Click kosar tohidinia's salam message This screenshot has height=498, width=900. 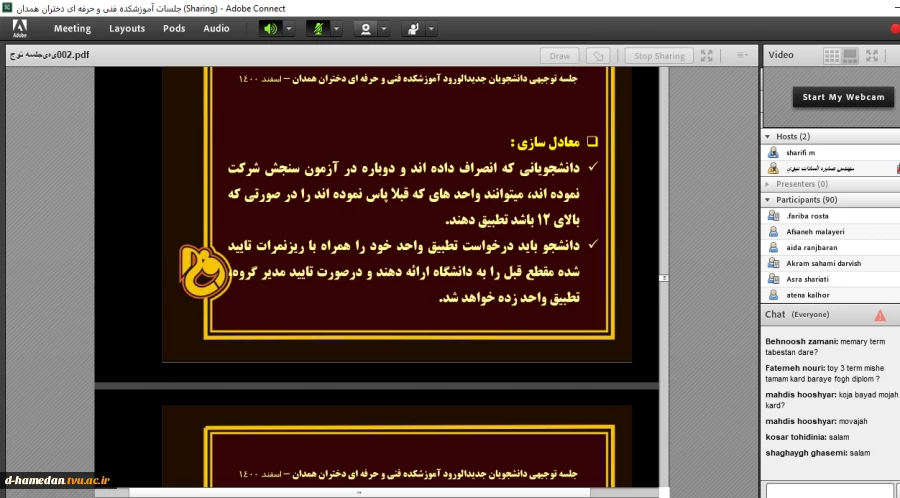(807, 437)
